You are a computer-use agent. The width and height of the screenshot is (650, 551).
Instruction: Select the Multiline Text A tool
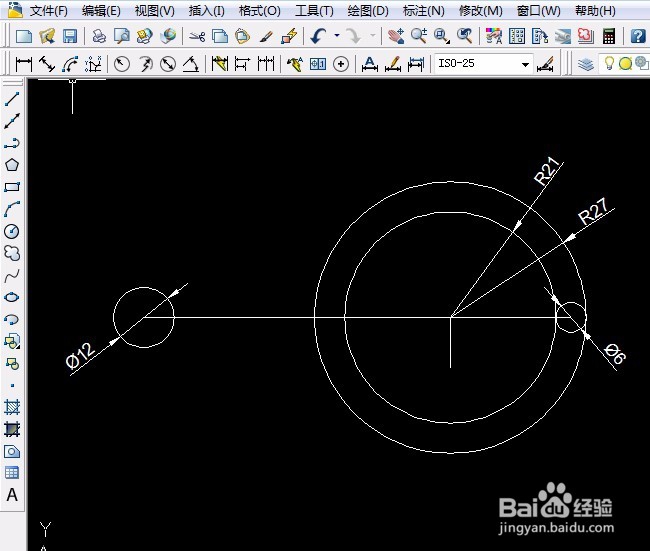click(12, 495)
